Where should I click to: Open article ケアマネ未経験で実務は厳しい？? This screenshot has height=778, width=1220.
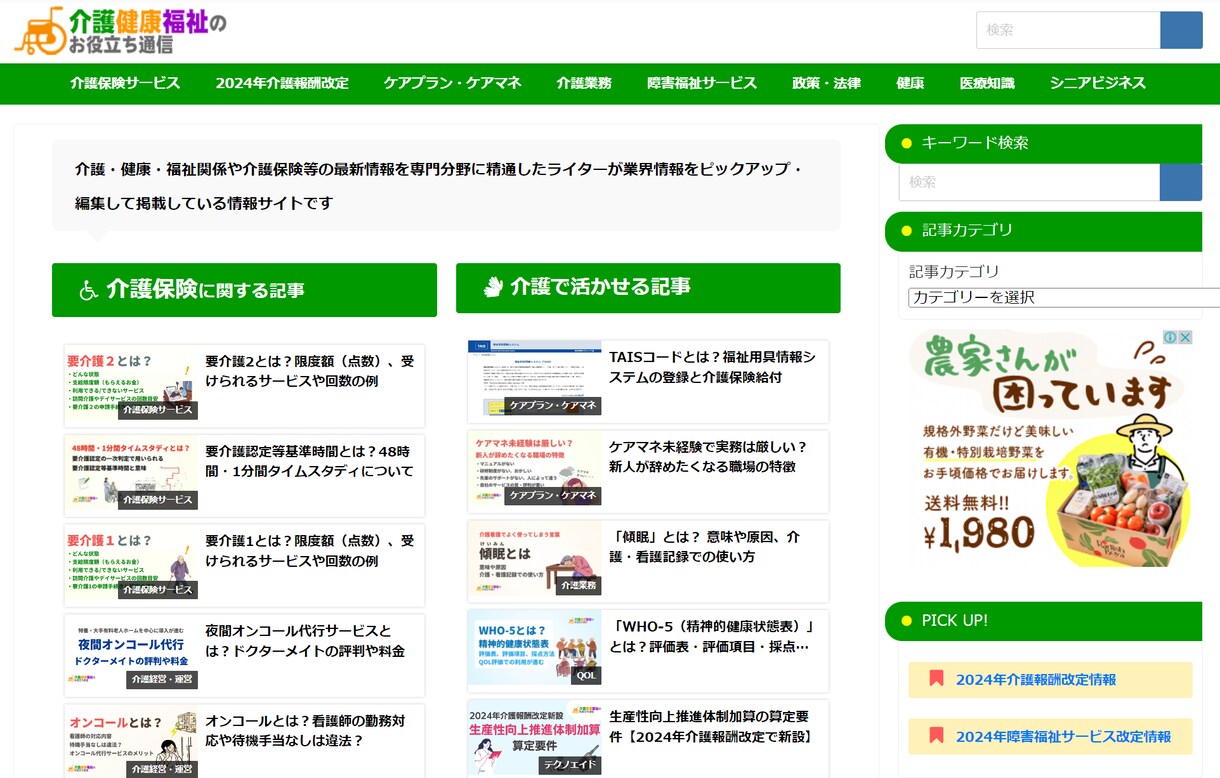click(708, 457)
